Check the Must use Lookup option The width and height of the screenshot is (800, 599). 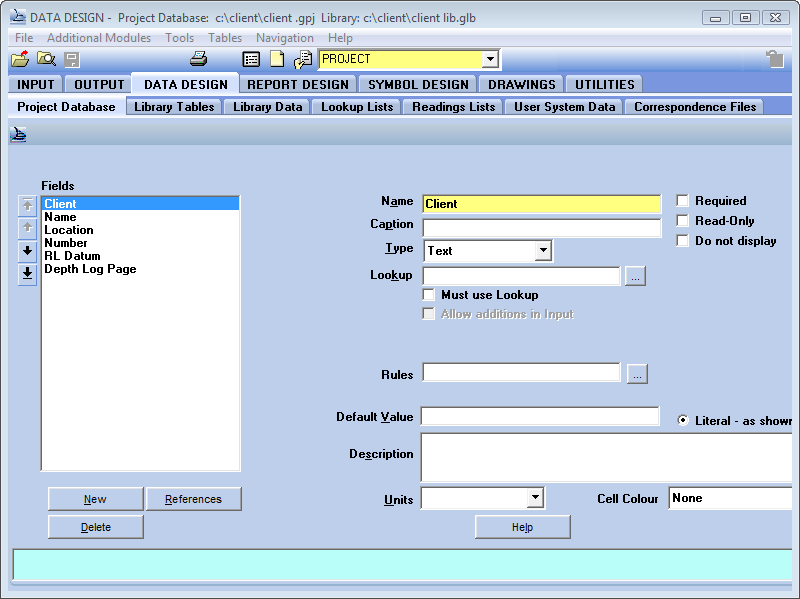429,295
